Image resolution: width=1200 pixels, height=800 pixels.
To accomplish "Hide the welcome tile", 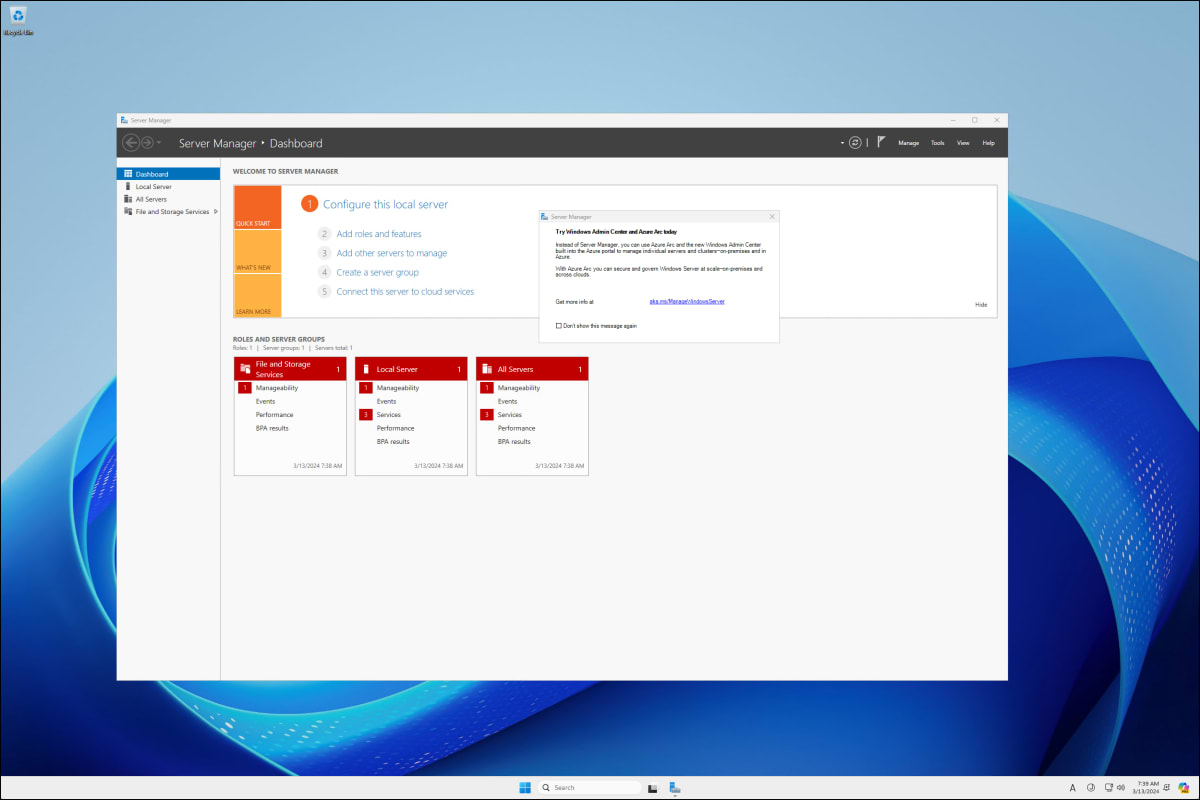I will point(981,304).
